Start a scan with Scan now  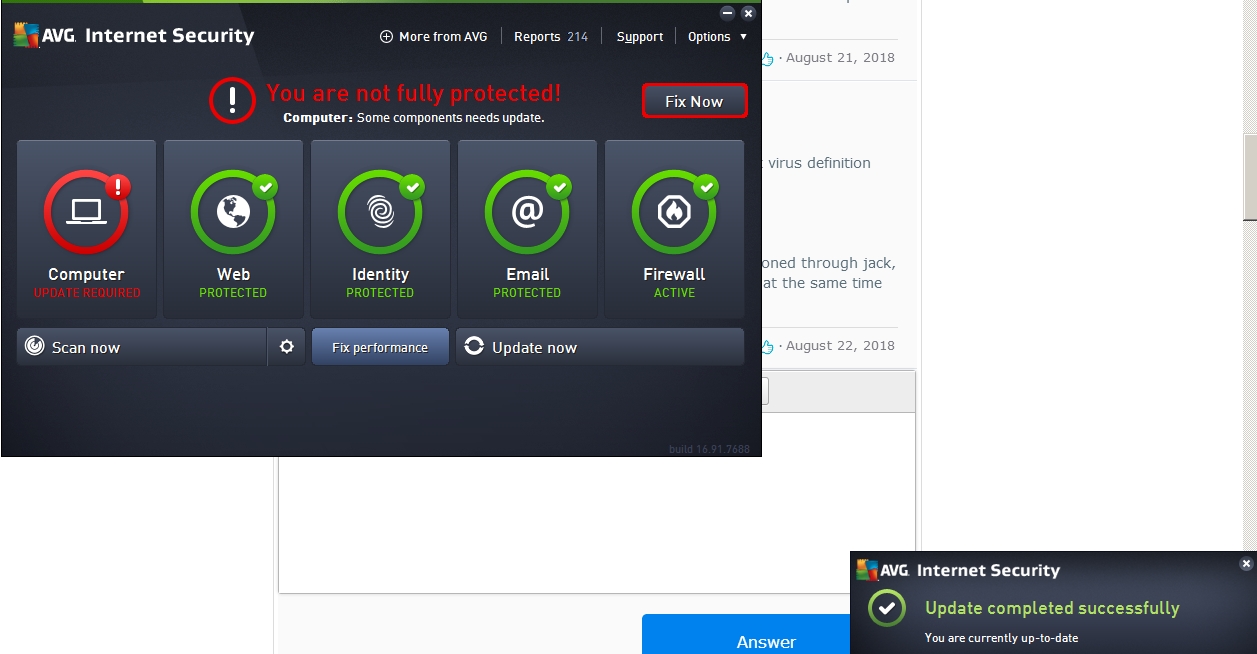[140, 347]
